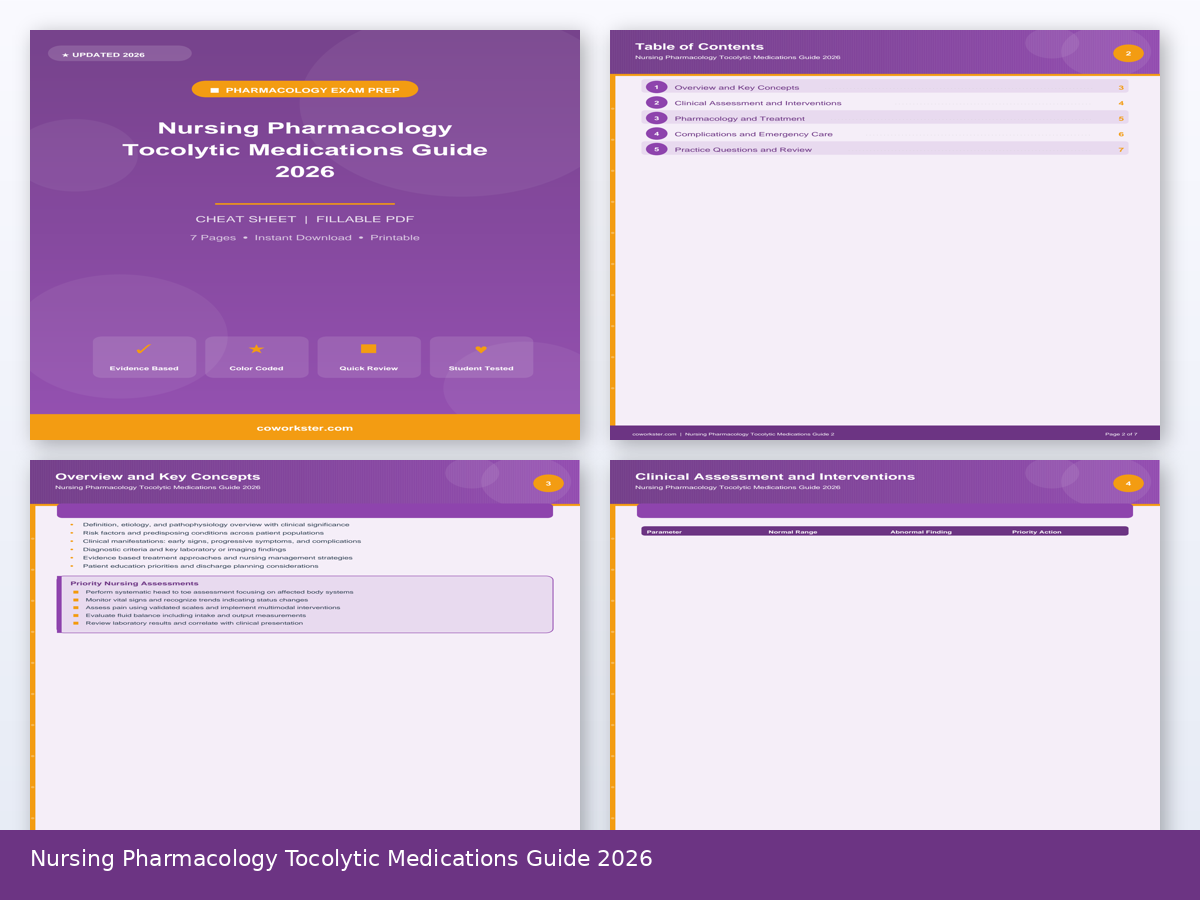
Task: Click the page 2 number badge
Action: coord(1128,52)
